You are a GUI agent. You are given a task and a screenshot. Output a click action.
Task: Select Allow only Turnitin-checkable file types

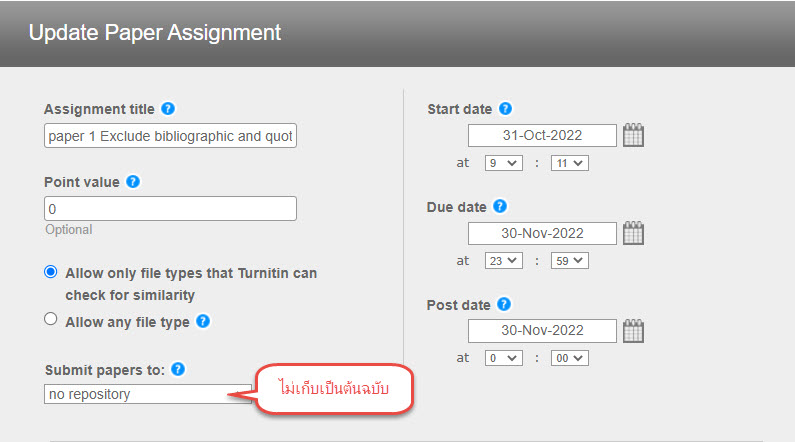coord(51,272)
